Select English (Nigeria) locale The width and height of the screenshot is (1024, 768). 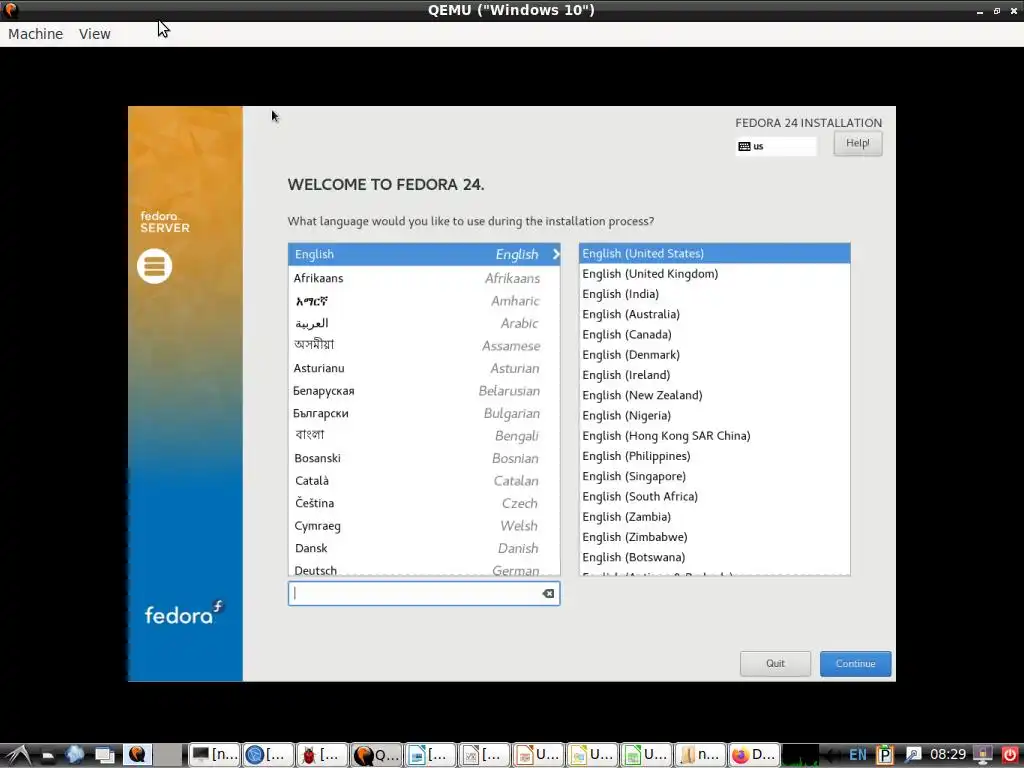pos(714,415)
